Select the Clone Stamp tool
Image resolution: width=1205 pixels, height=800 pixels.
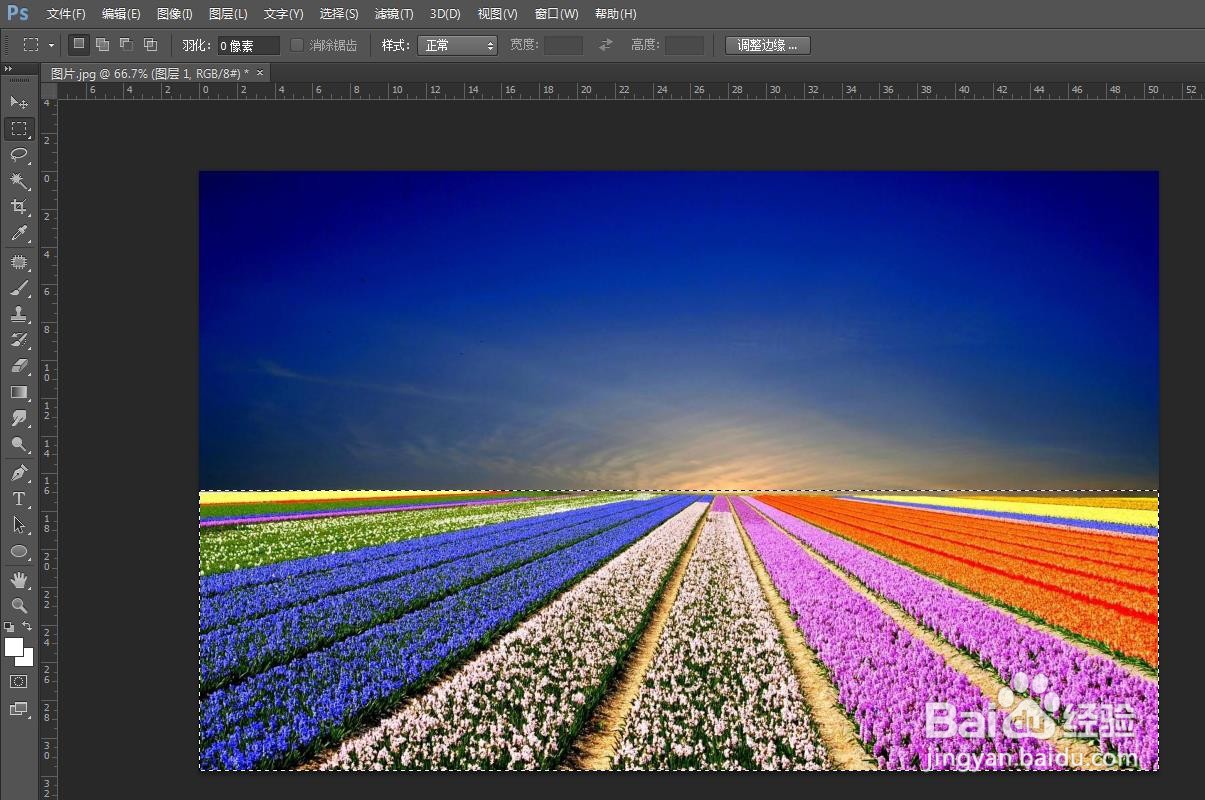tap(19, 314)
